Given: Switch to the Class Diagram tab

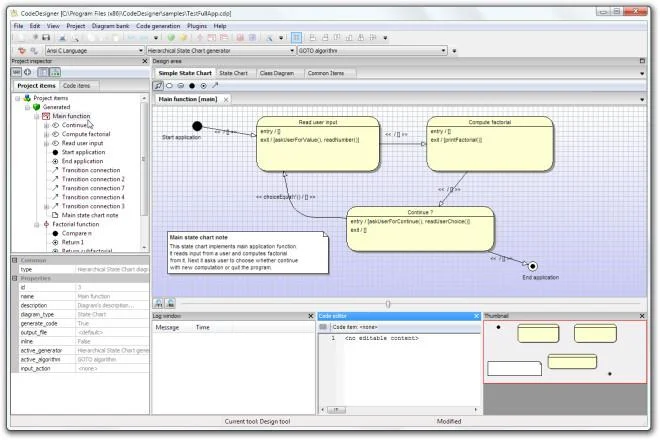Looking at the screenshot, I should tap(277, 73).
